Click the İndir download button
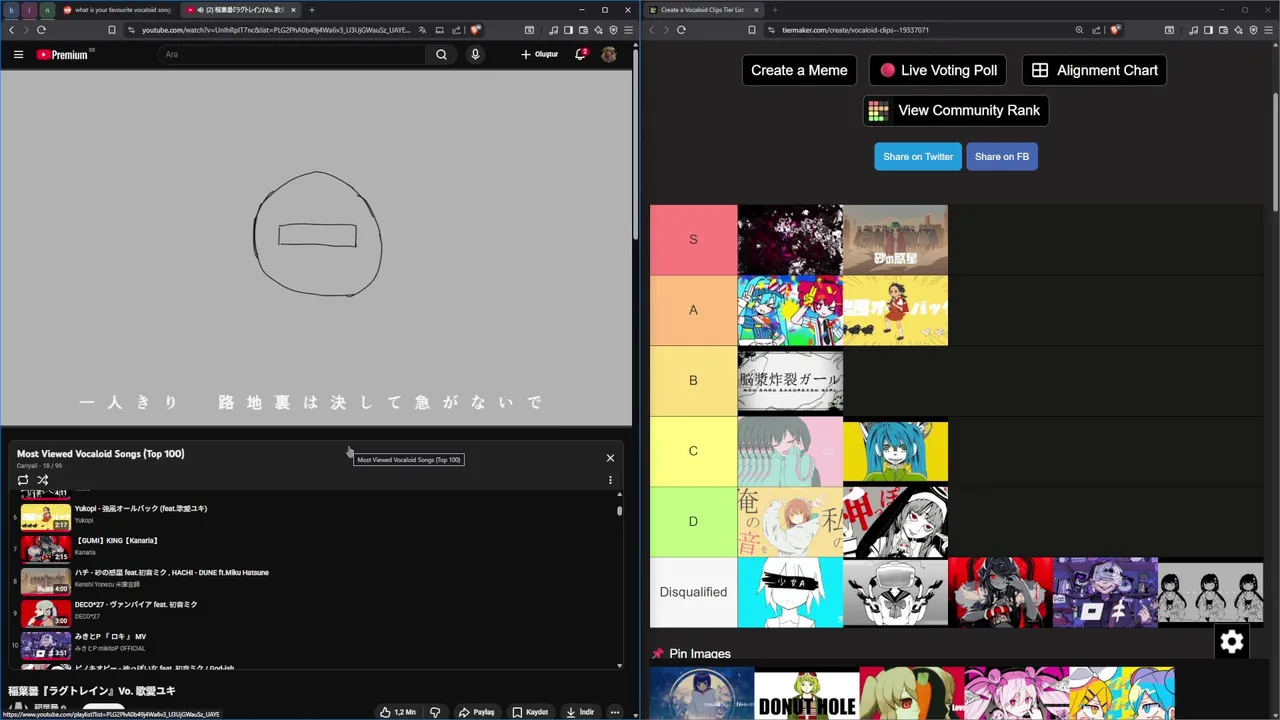This screenshot has width=1280, height=720. 580,712
